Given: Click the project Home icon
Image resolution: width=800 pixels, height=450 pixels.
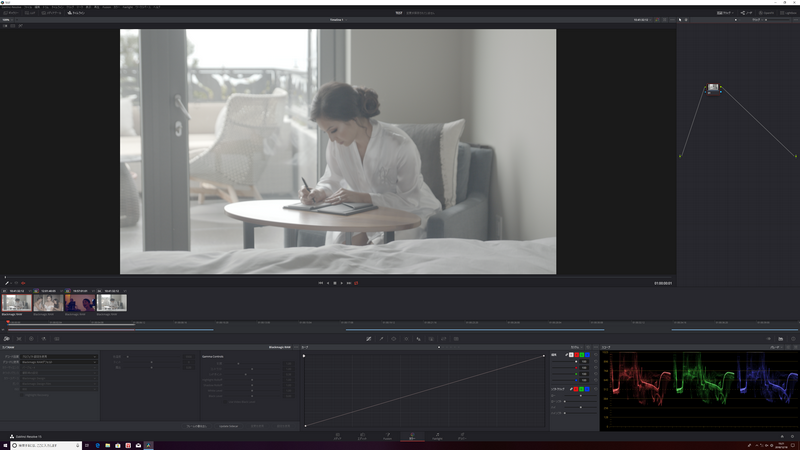Looking at the screenshot, I should (x=782, y=437).
